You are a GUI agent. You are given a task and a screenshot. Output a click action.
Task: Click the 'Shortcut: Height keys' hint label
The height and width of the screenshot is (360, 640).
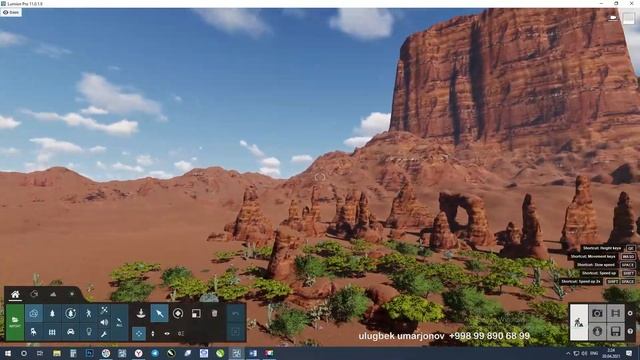tap(602, 248)
